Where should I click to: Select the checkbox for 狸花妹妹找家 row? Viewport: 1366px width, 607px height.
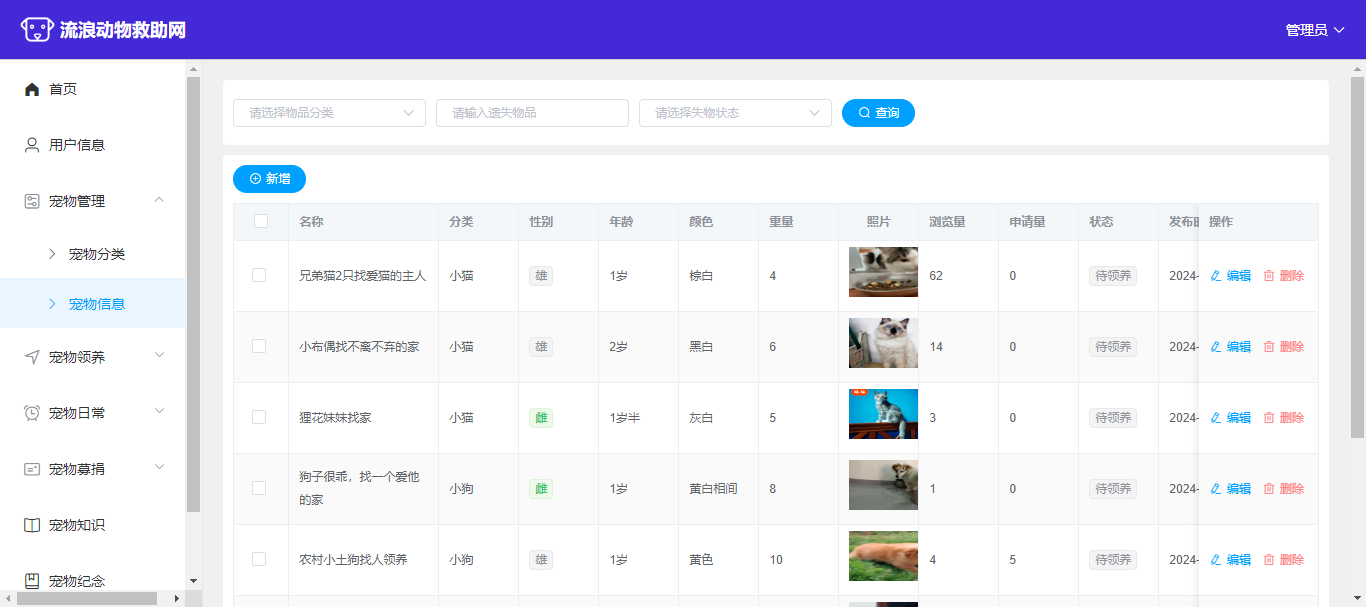coord(259,417)
